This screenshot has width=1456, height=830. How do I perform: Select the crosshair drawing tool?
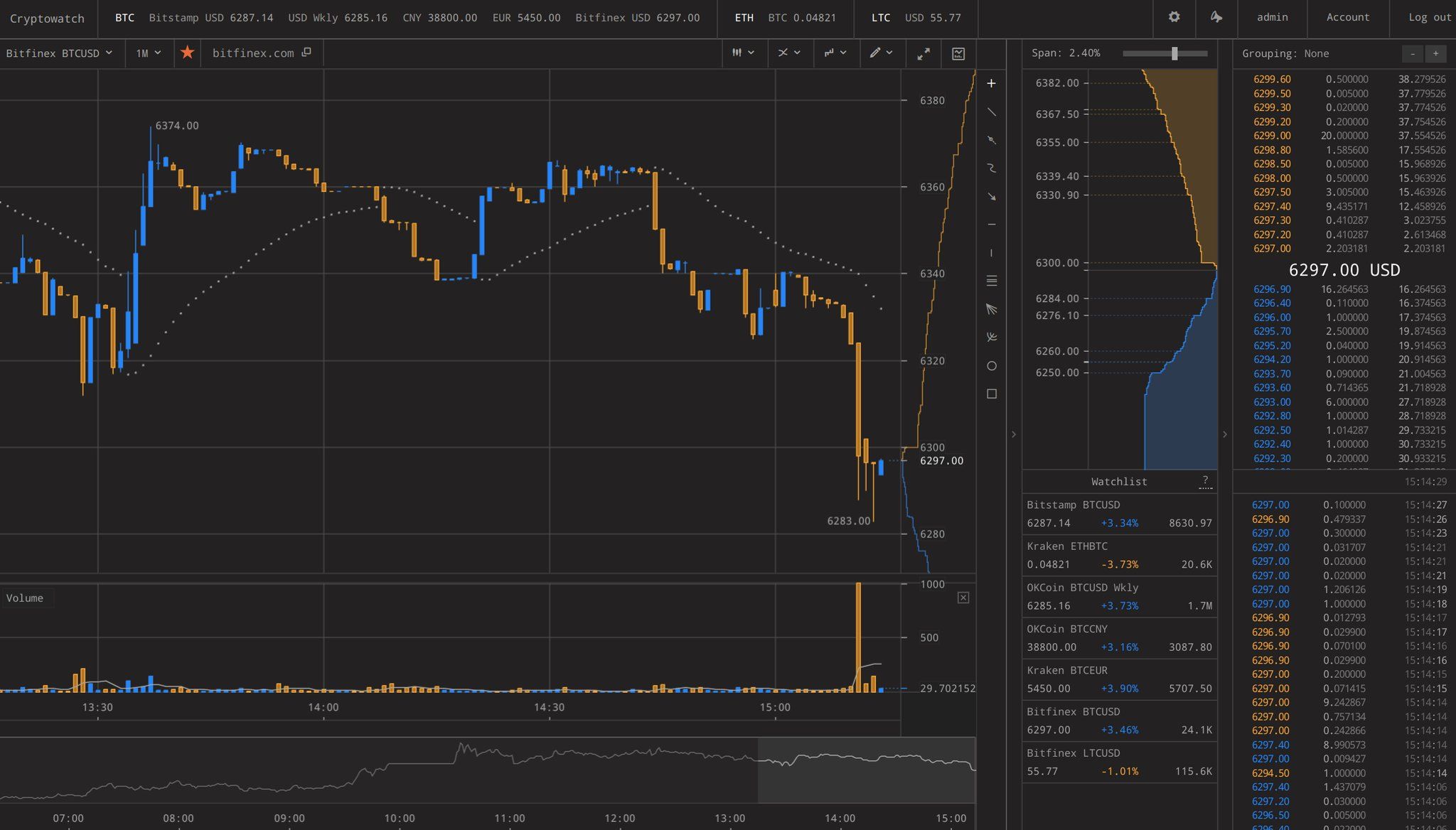pos(992,84)
